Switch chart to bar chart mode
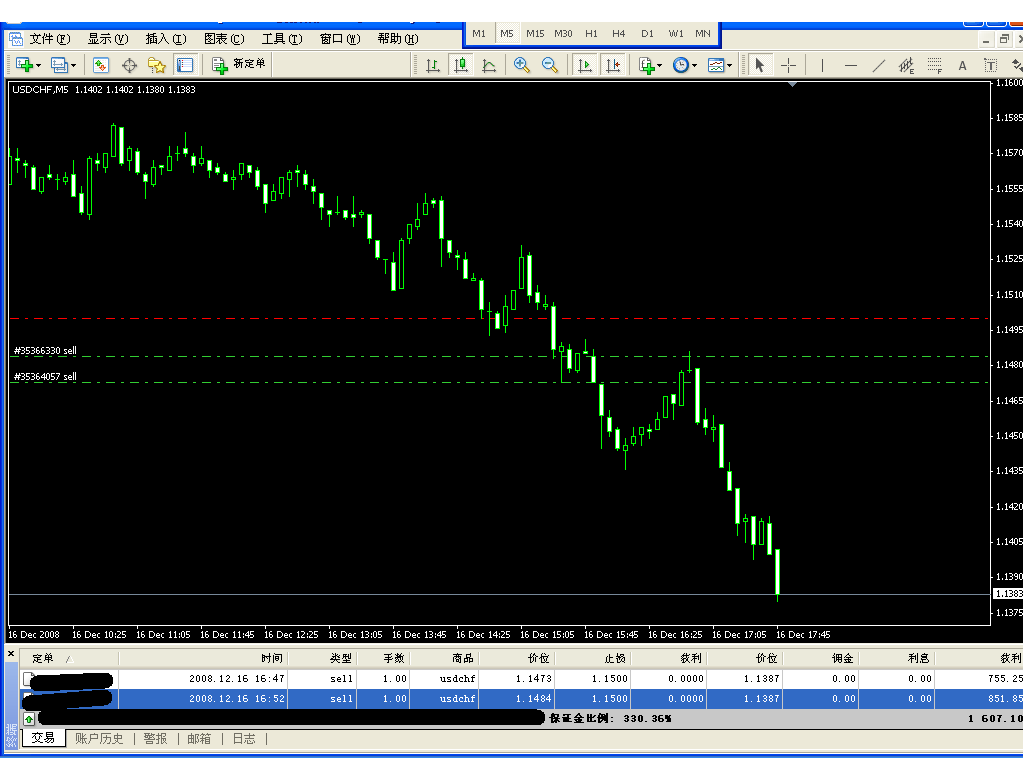1036x758 pixels. (433, 65)
